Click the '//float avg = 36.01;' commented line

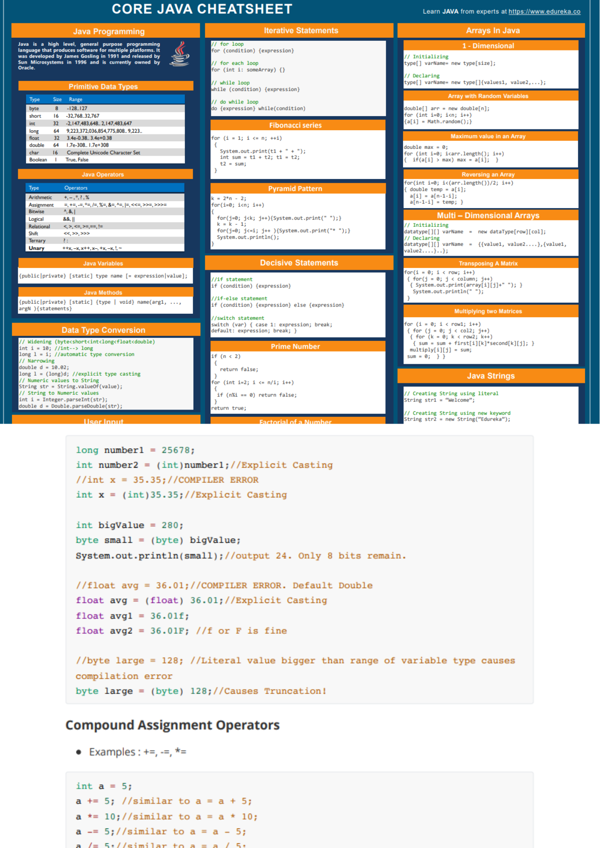224,586
